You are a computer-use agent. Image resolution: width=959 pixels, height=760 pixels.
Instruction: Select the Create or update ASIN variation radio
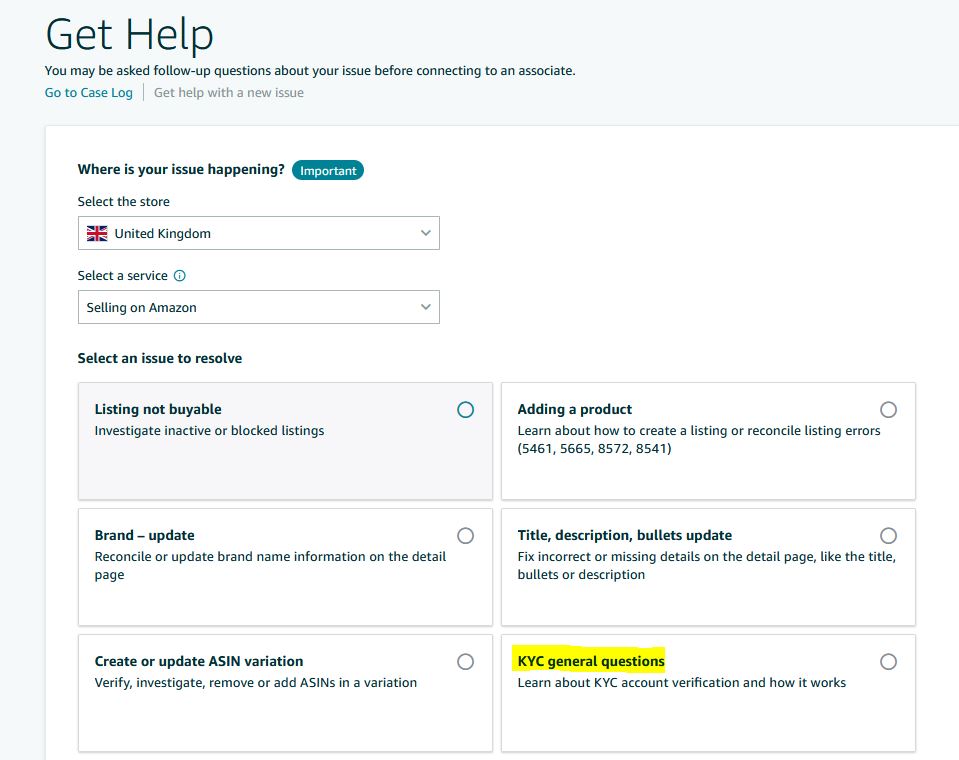(x=465, y=662)
